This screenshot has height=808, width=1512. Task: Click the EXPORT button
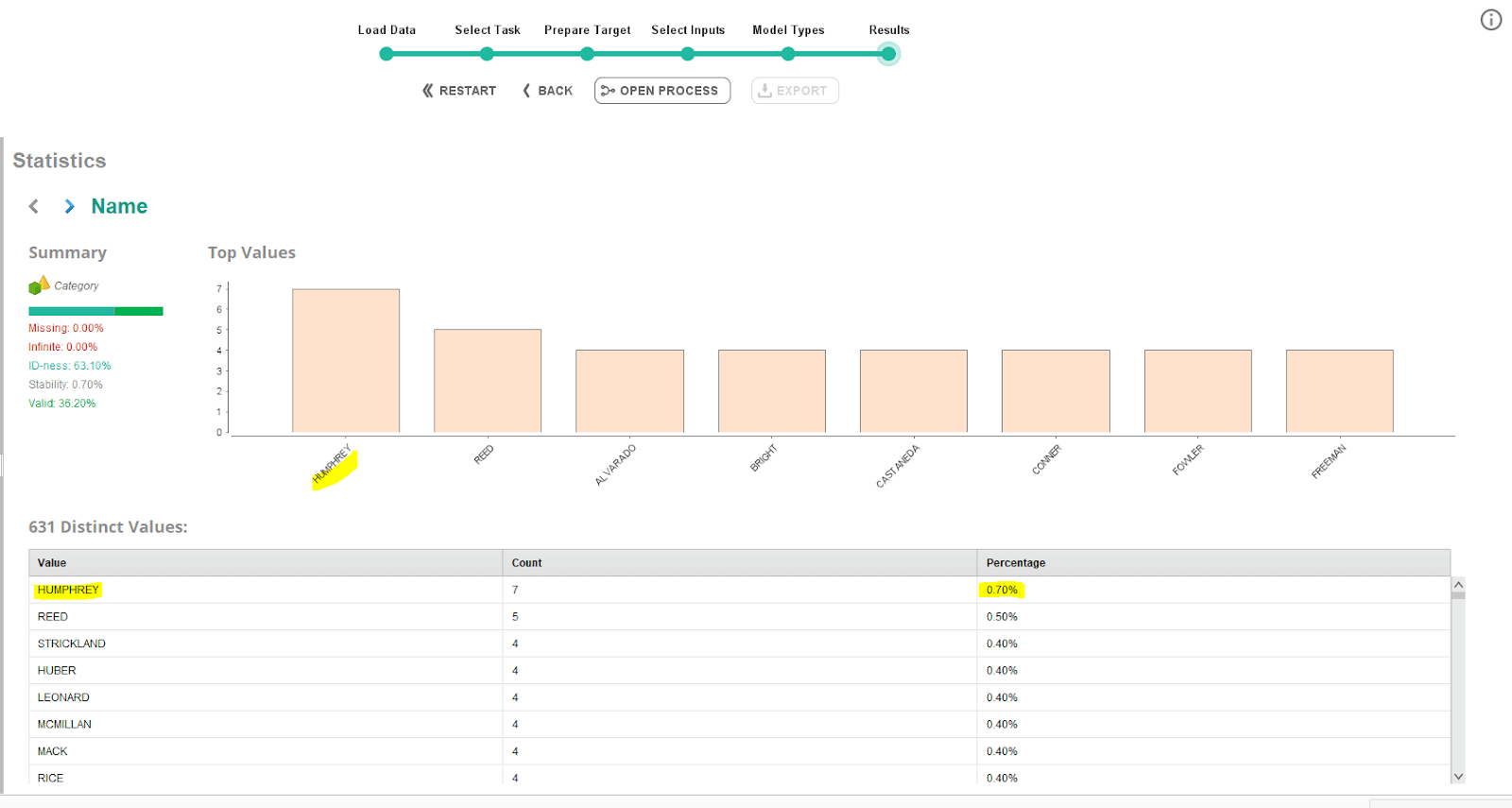[794, 91]
